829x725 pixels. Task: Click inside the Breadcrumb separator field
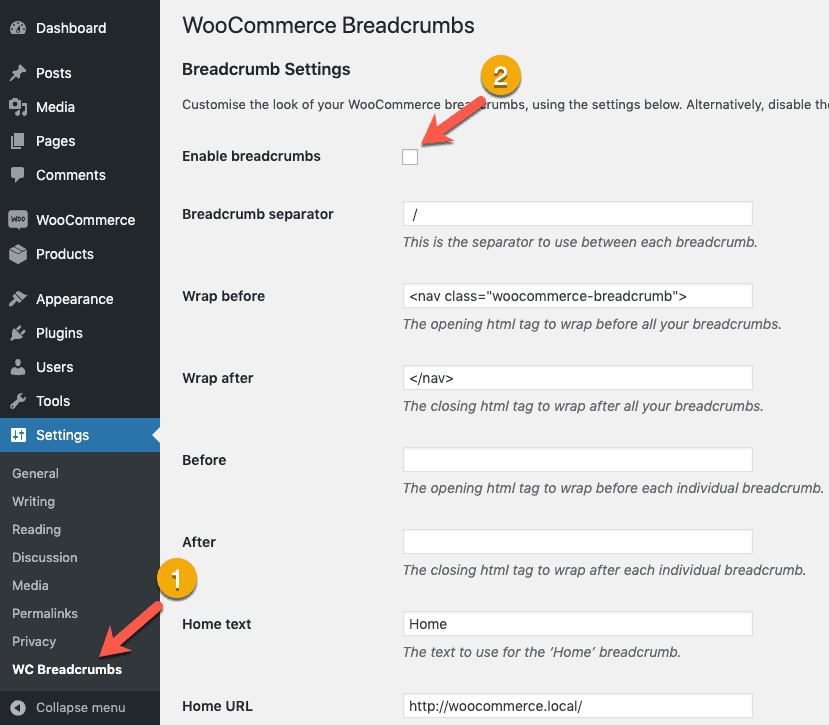click(577, 213)
